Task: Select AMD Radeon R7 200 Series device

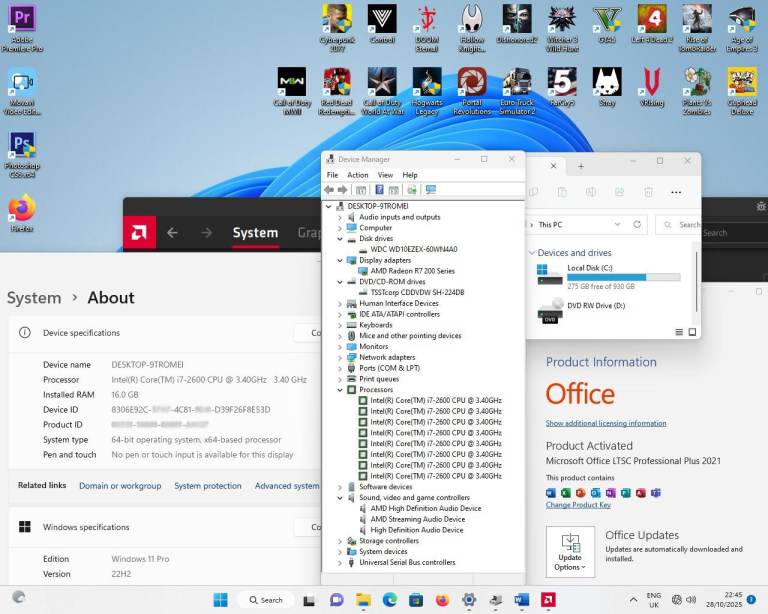Action: 412,271
